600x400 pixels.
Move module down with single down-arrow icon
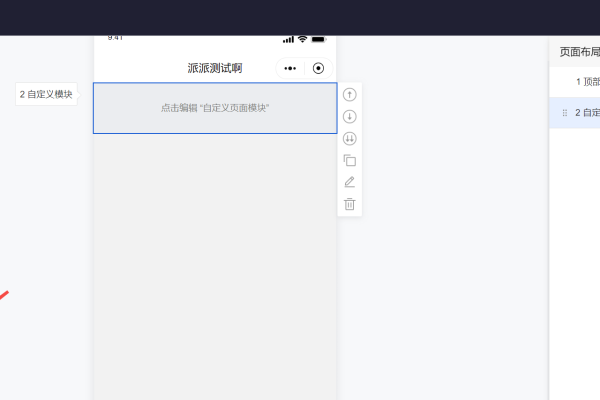pos(349,116)
